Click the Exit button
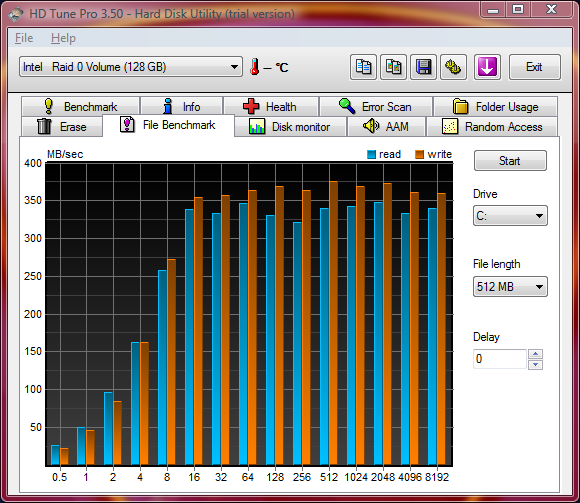The height and width of the screenshot is (503, 580). tap(535, 67)
